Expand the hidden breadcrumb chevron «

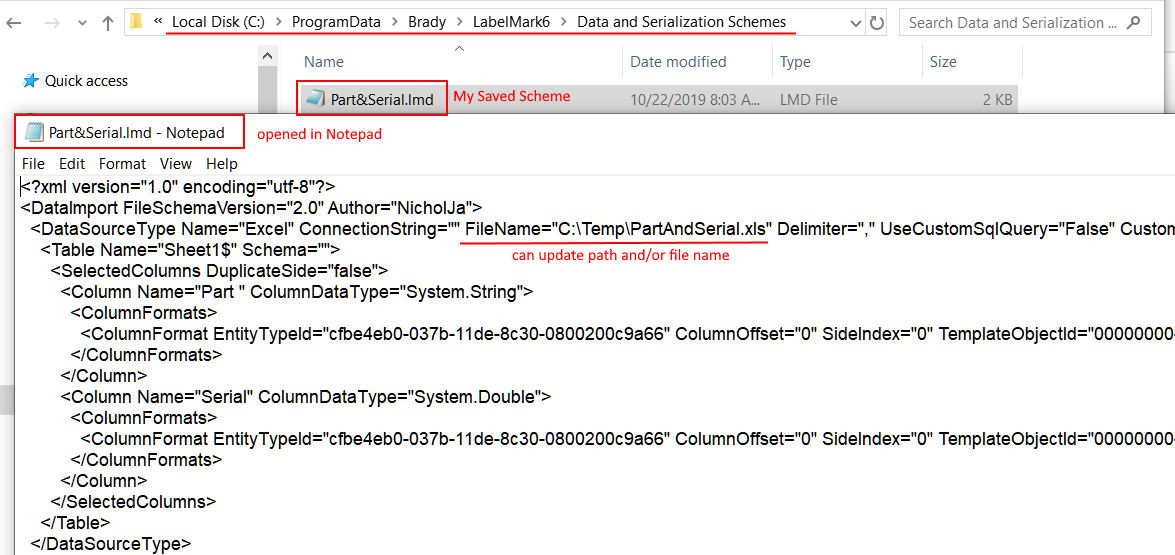pos(158,22)
